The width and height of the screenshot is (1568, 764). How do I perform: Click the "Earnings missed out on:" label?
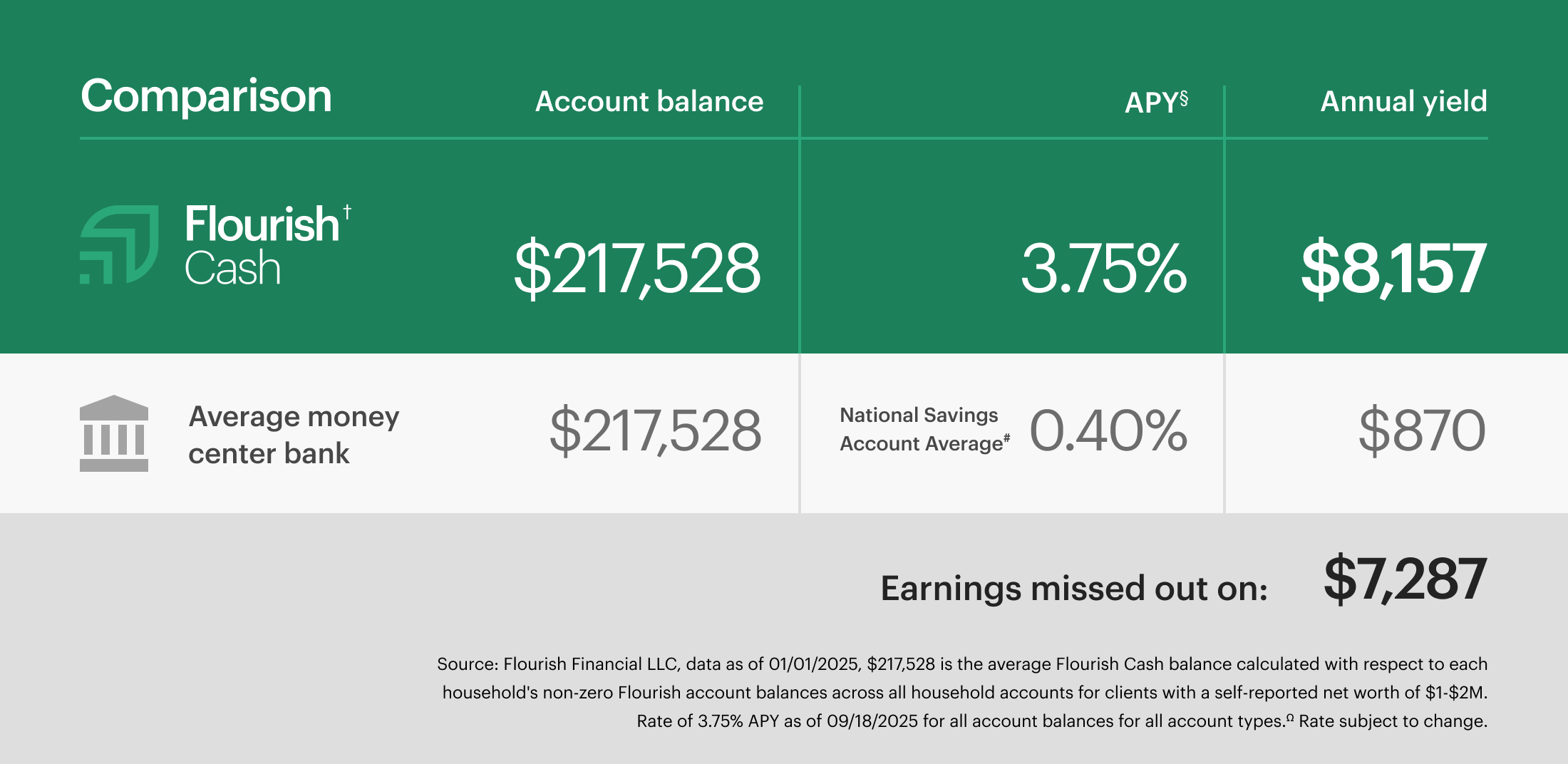(1074, 588)
